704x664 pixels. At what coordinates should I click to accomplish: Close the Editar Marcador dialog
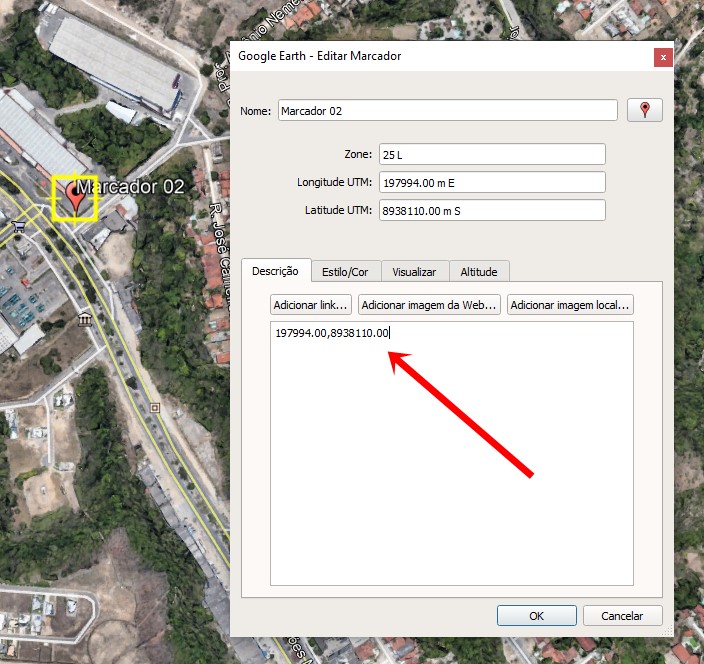pos(663,57)
